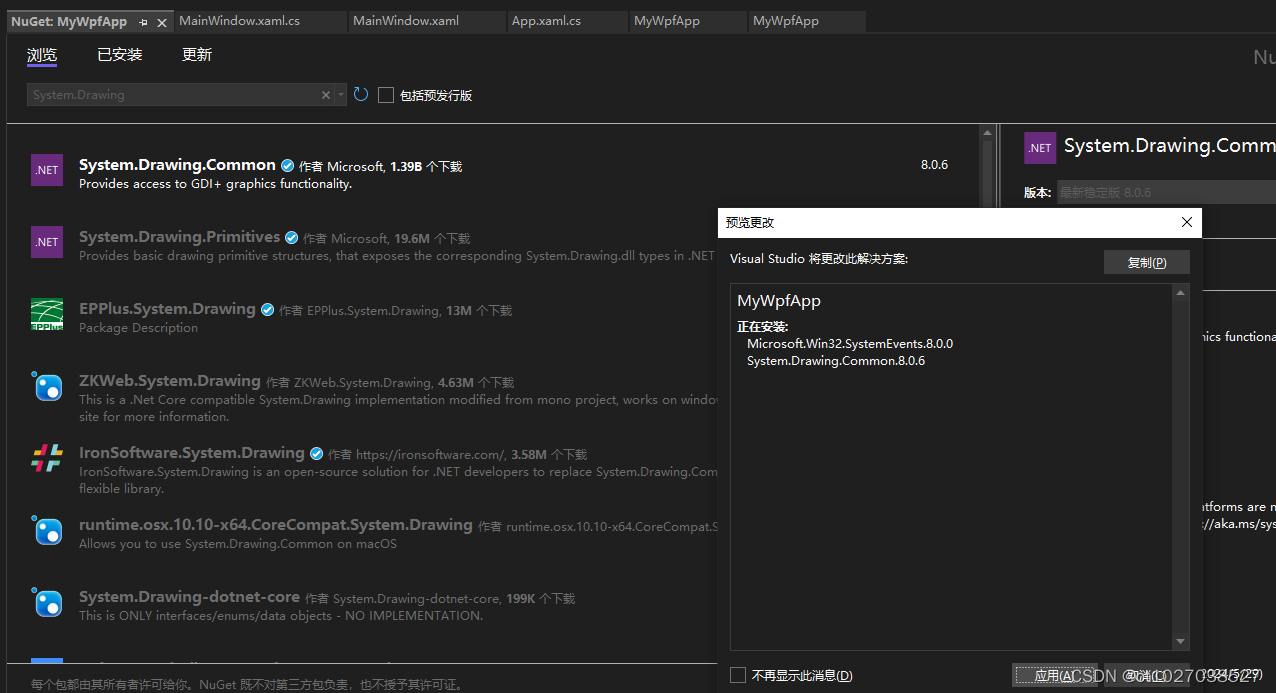Click the System.Drawing-dotnet-core package icon
The image size is (1276, 693).
click(47, 603)
